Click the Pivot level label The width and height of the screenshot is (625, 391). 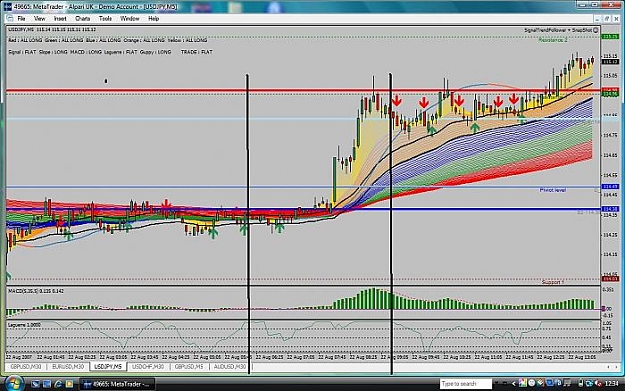[552, 190]
